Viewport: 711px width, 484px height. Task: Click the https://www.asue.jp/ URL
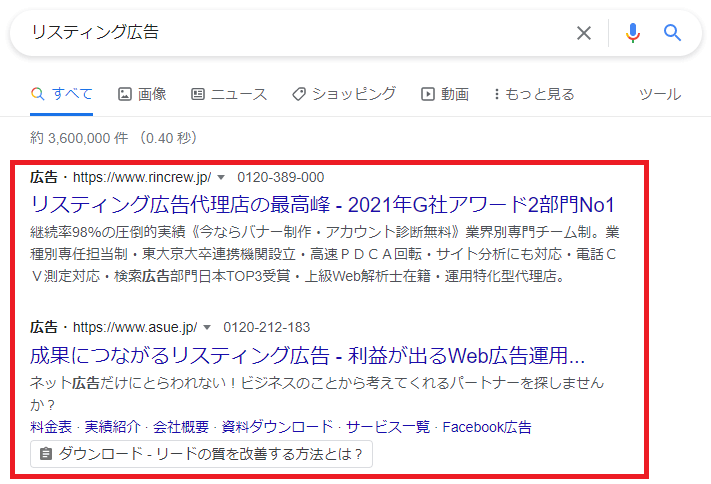coord(135,328)
